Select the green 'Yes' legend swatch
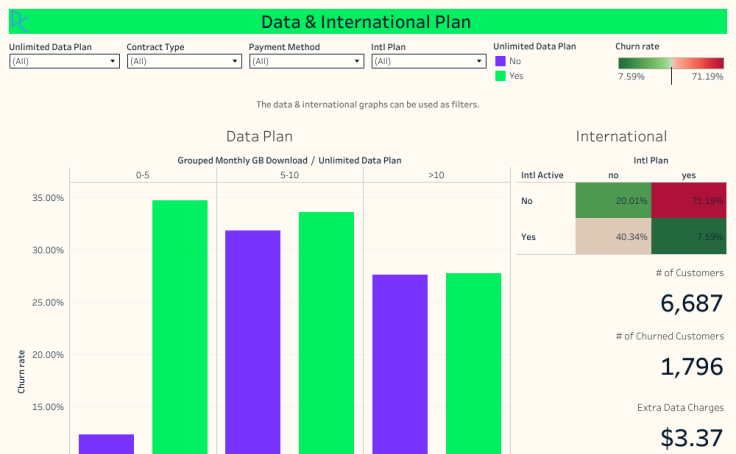736x454 pixels. click(500, 76)
